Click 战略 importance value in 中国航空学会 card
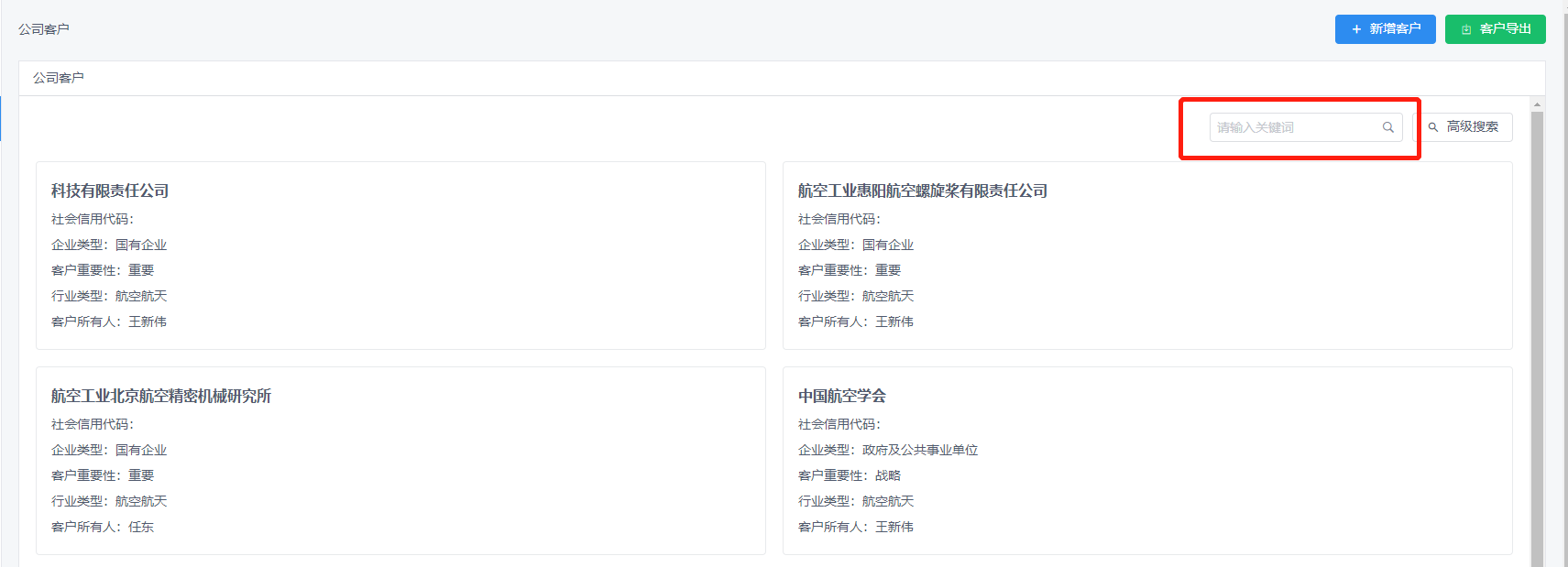 887,475
